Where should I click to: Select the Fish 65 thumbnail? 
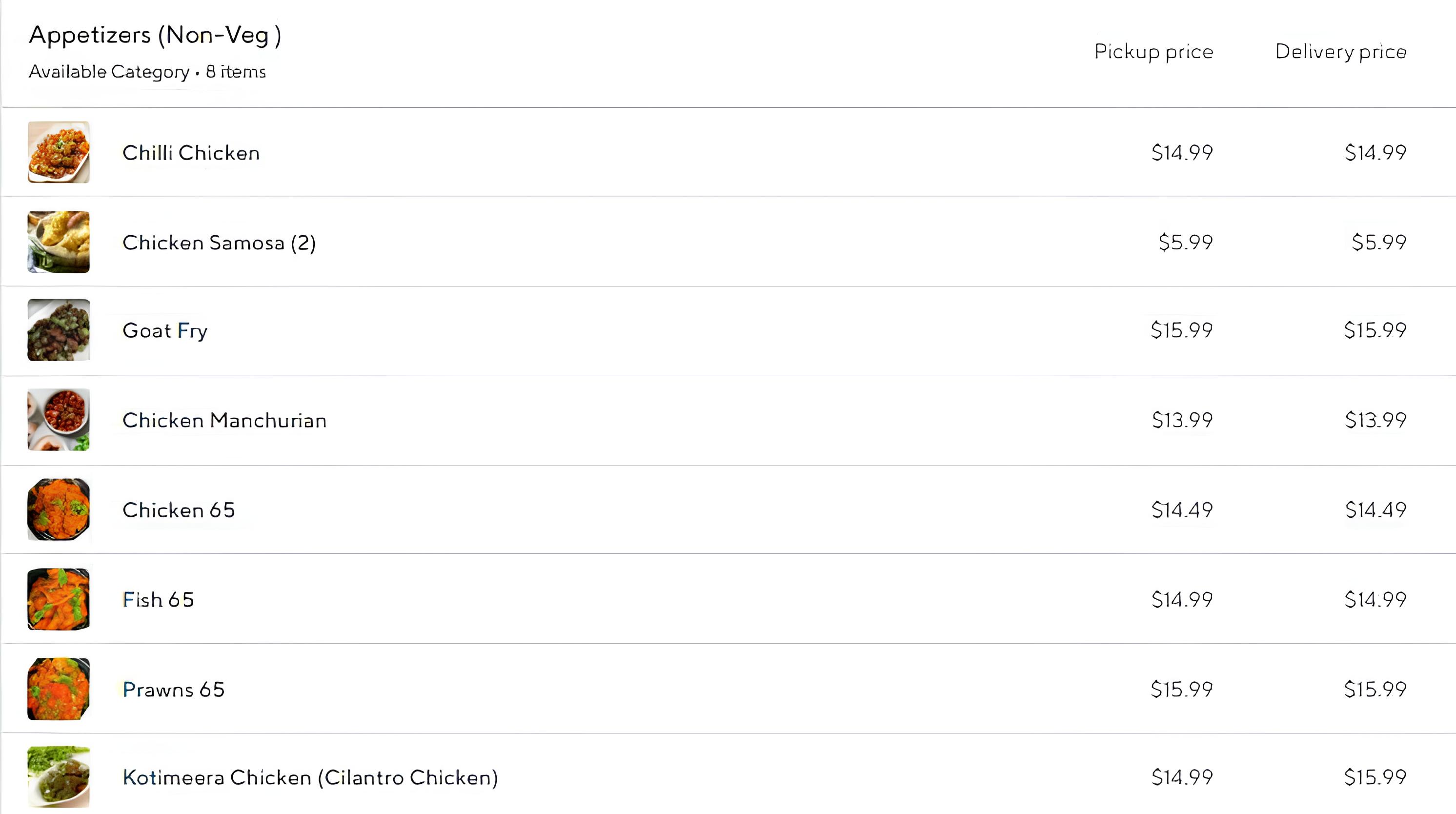[x=58, y=599]
